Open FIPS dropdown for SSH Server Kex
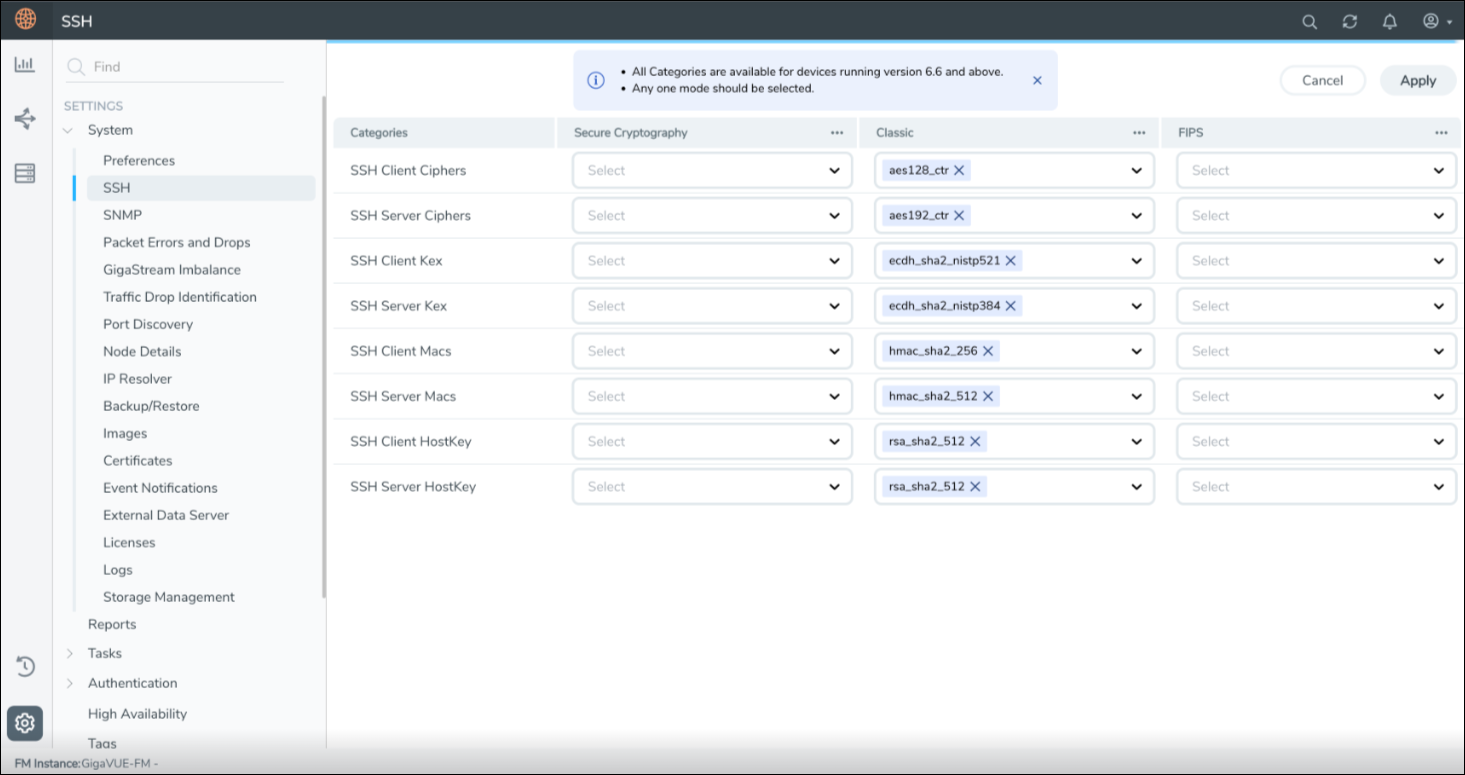Screen dimensions: 1465x775 tap(1315, 306)
